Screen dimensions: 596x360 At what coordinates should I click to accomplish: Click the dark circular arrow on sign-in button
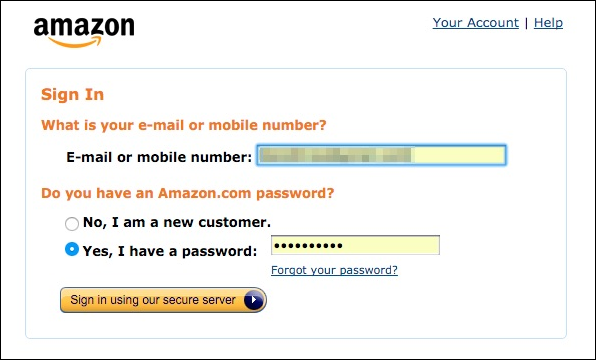coord(254,300)
